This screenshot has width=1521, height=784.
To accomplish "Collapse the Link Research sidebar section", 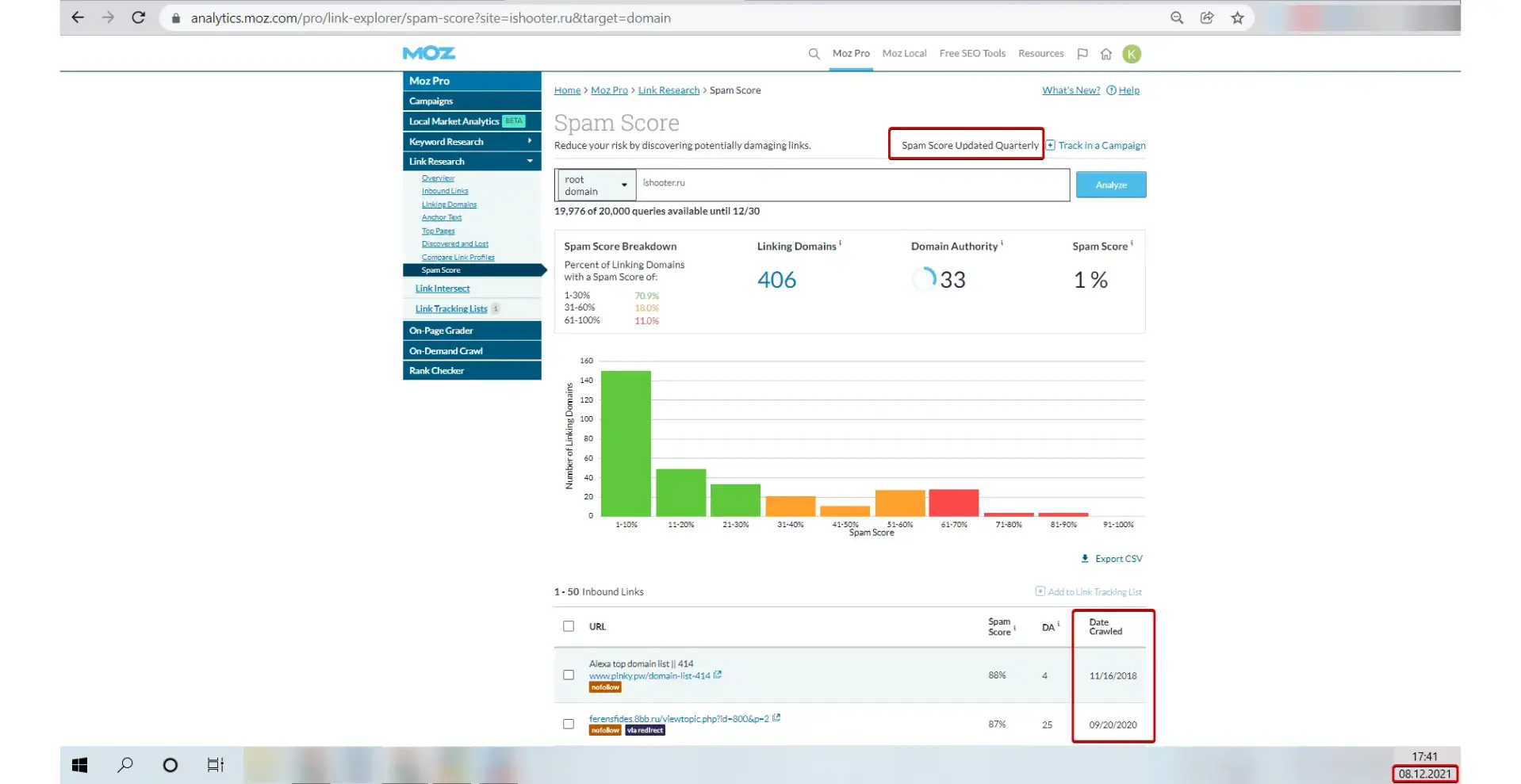I will coord(472,162).
